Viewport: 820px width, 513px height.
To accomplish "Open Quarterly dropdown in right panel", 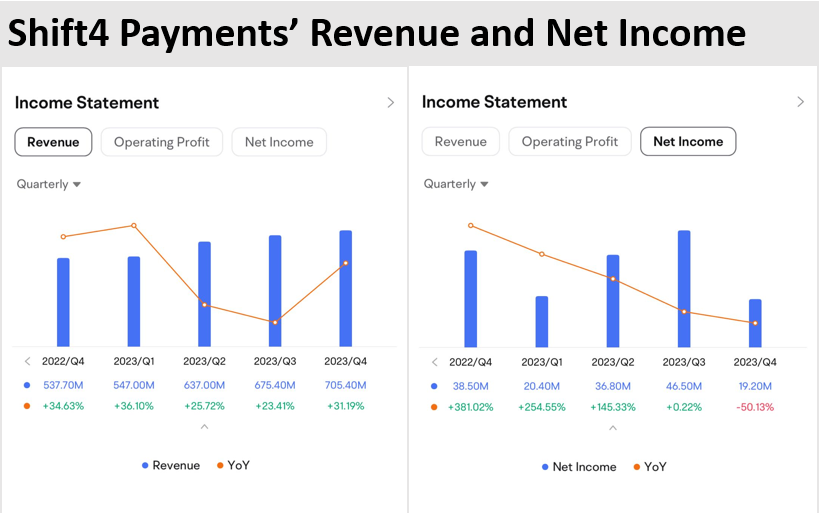I will pyautogui.click(x=456, y=184).
